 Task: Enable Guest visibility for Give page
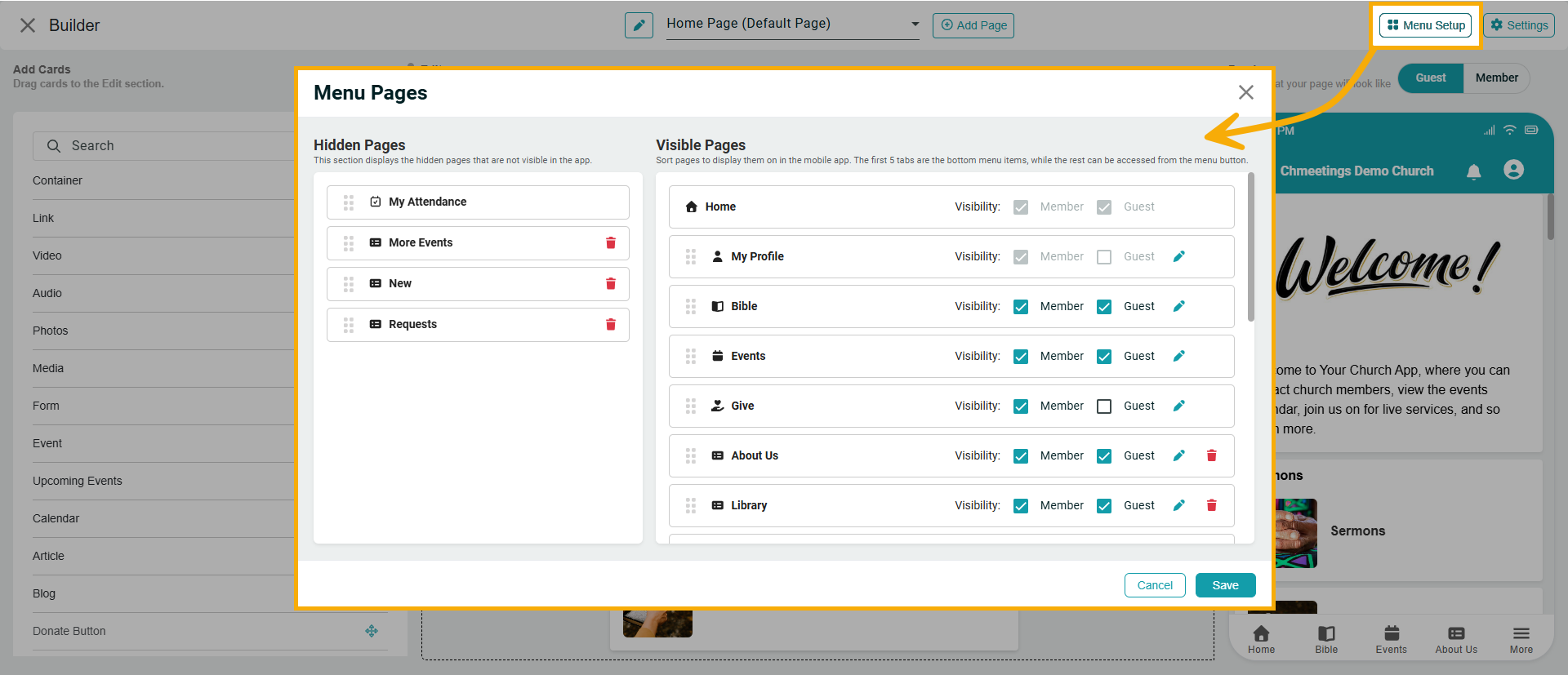click(1104, 406)
